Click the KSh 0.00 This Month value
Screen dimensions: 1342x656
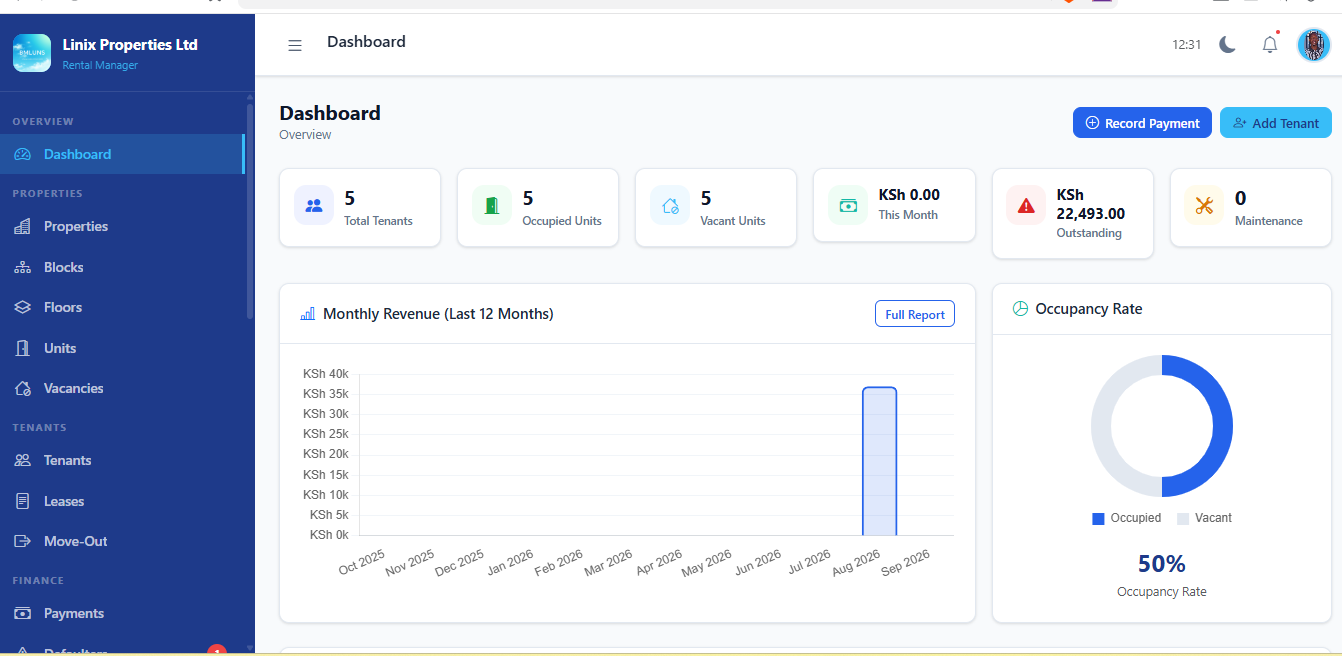[x=909, y=195]
